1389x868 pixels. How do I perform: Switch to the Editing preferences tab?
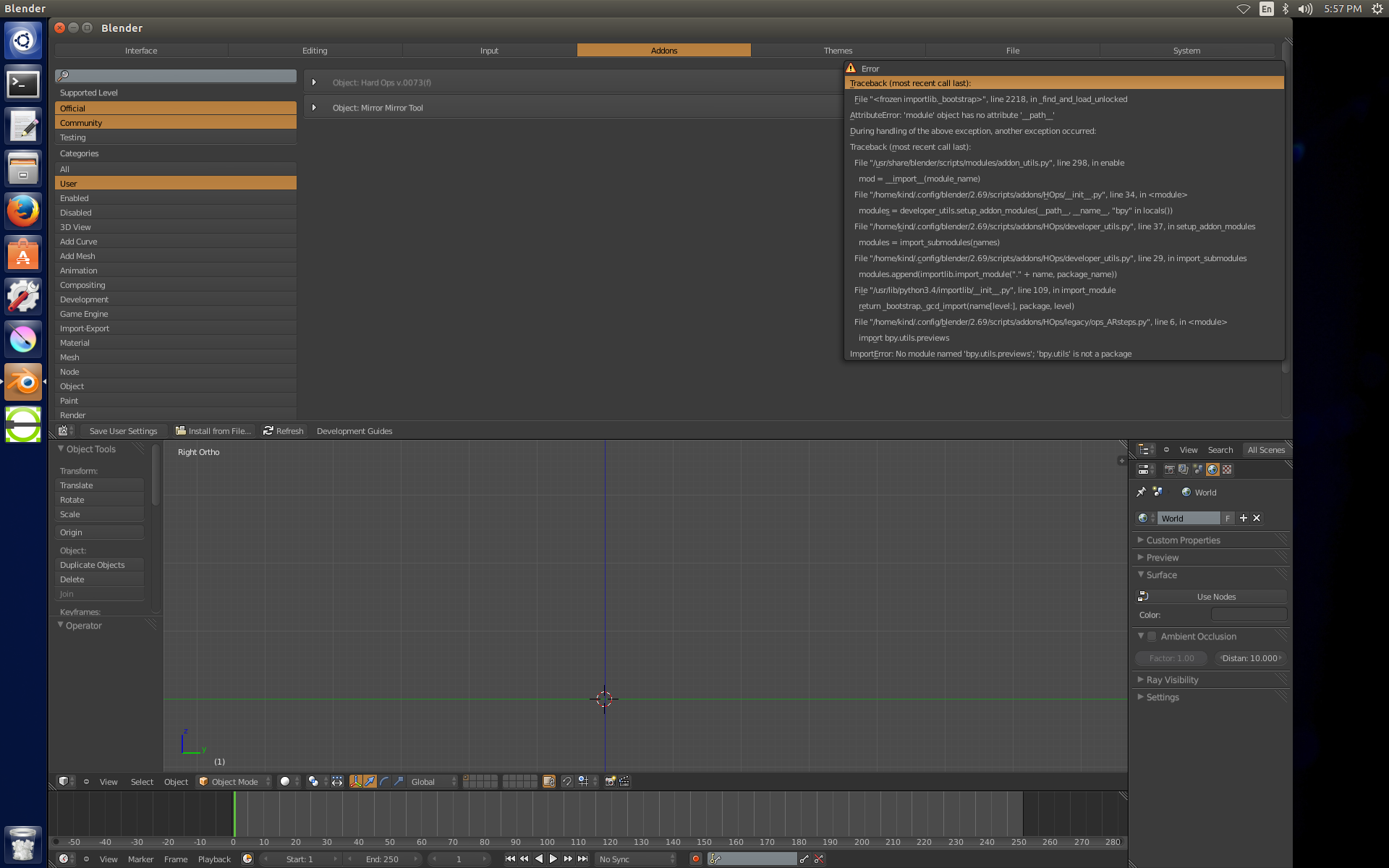coord(315,51)
